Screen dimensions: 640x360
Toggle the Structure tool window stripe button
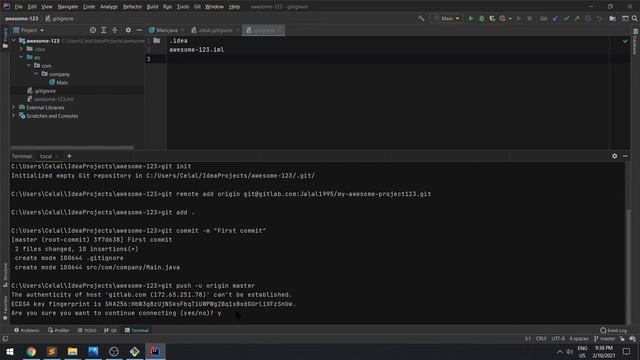click(x=5, y=275)
